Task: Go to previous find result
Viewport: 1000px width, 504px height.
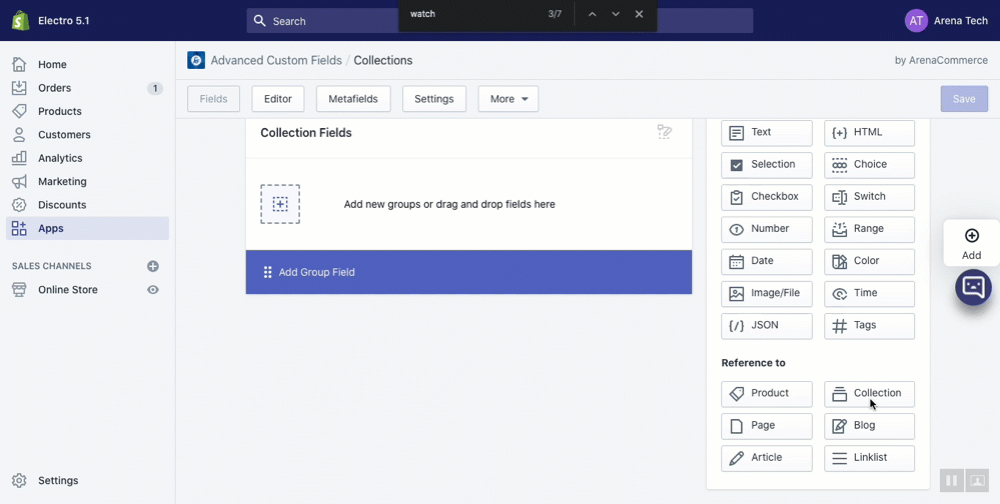Action: tap(592, 14)
